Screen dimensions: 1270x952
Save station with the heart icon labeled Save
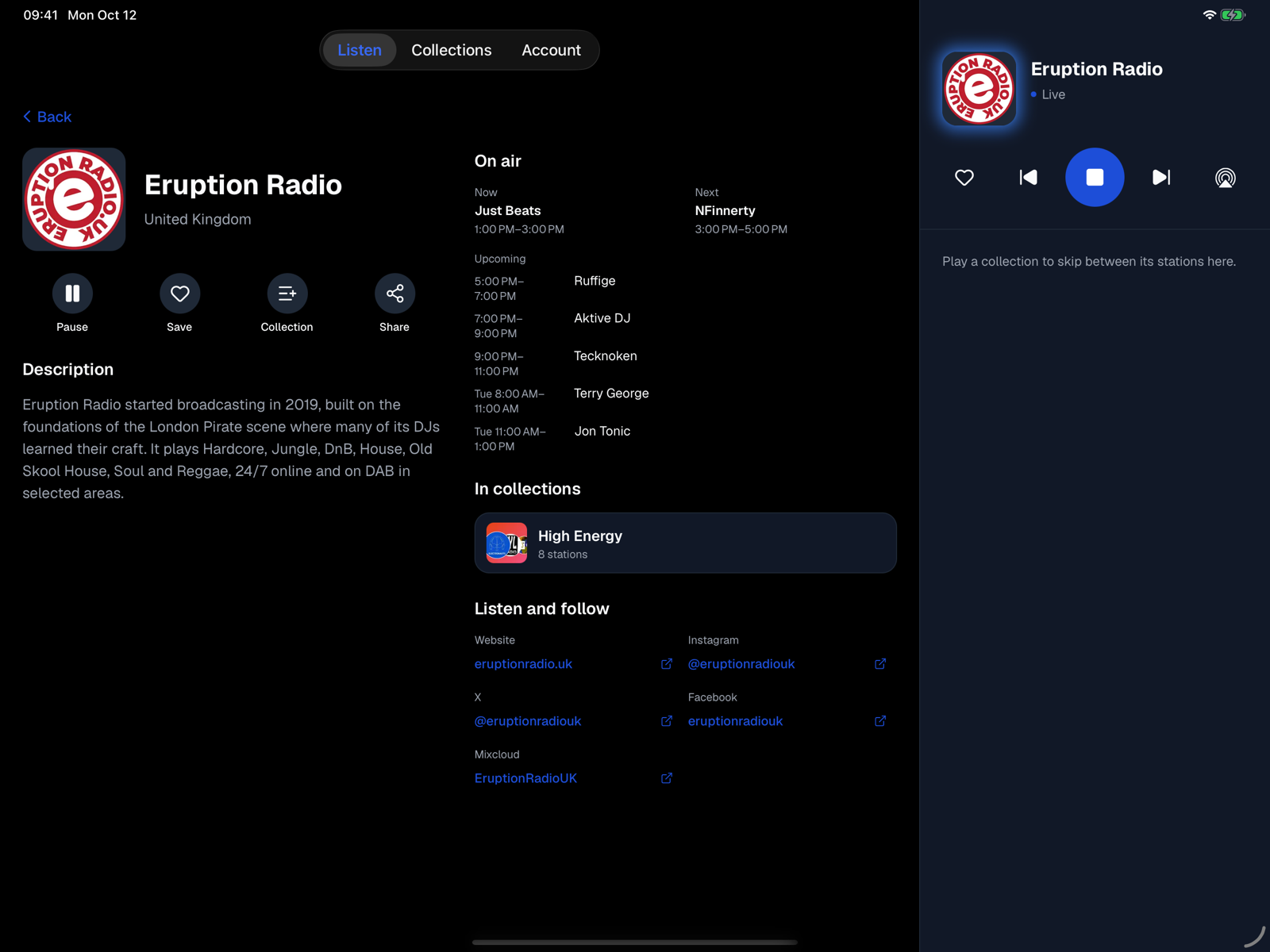point(179,294)
